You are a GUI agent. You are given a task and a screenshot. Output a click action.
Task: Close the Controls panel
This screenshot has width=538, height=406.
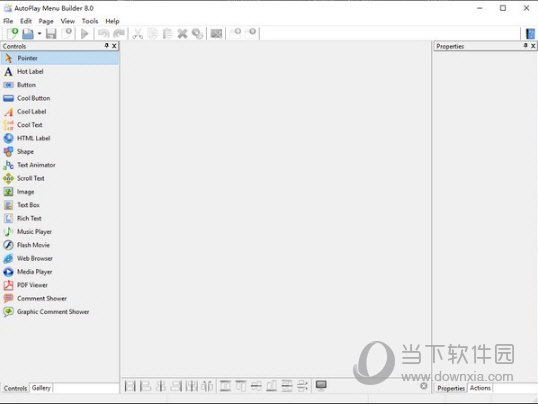[x=114, y=46]
